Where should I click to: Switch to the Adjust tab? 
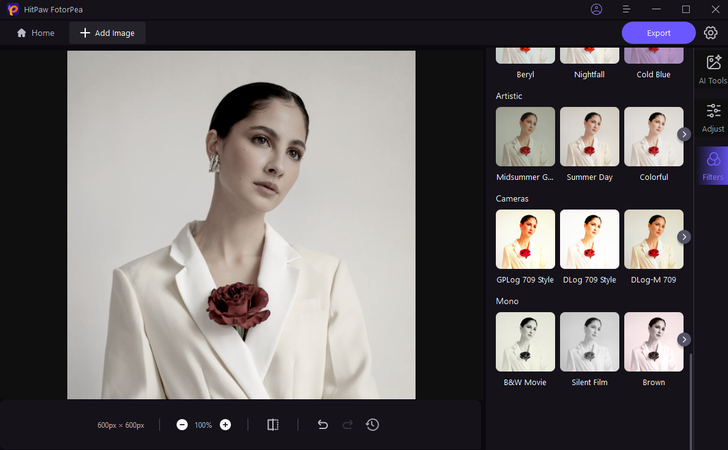pyautogui.click(x=713, y=117)
